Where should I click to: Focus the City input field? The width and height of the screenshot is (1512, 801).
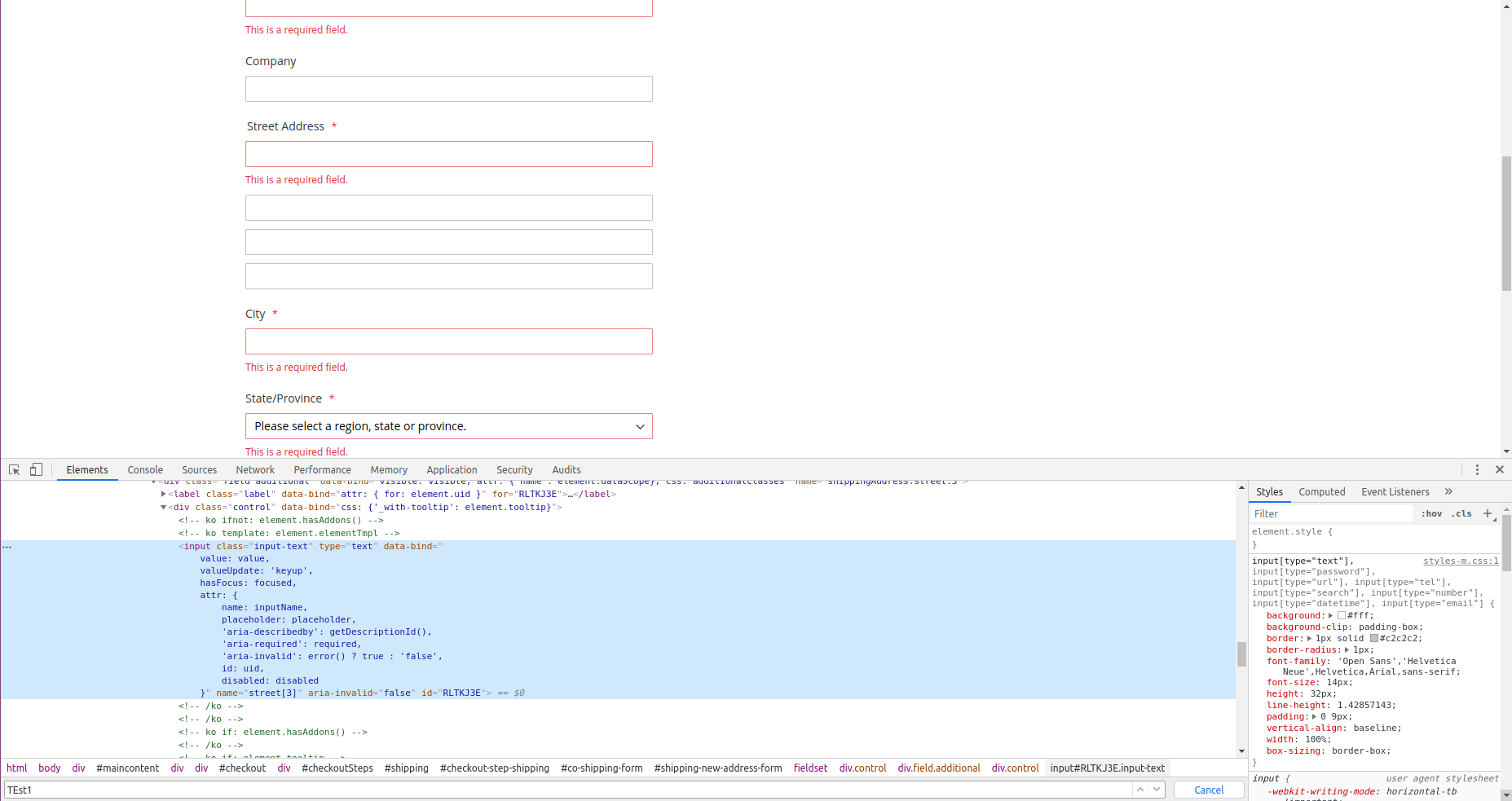pos(449,341)
